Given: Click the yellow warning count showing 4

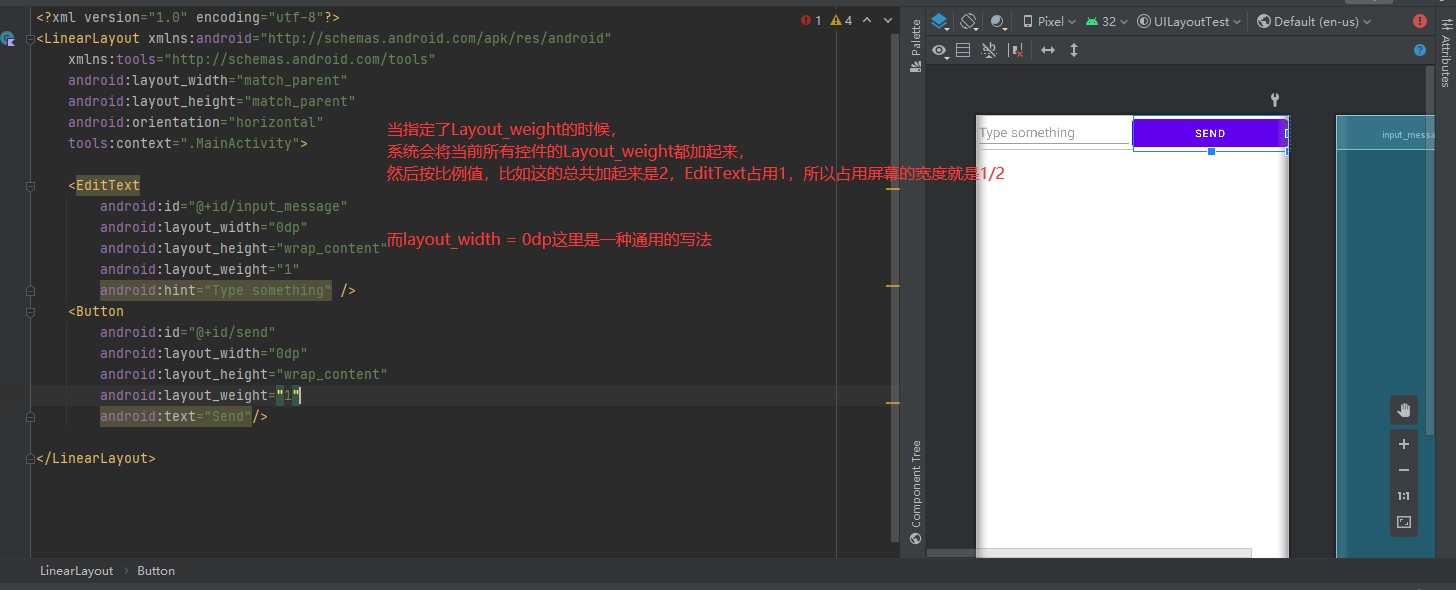Looking at the screenshot, I should pos(841,20).
